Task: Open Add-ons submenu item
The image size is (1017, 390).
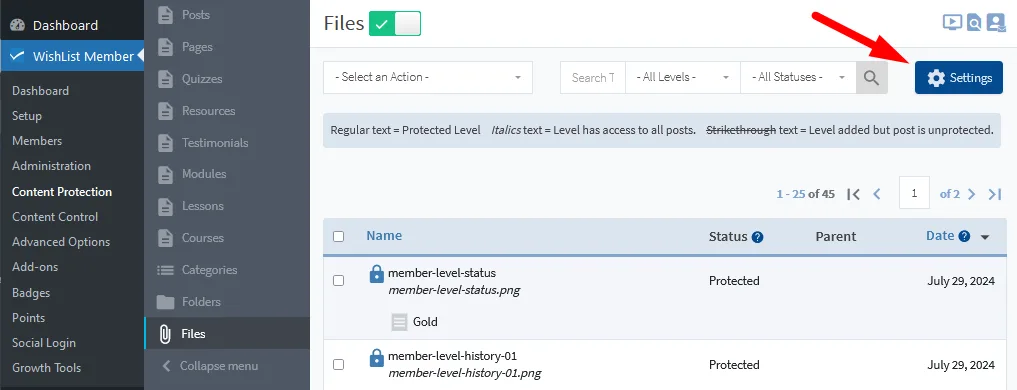Action: [35, 267]
